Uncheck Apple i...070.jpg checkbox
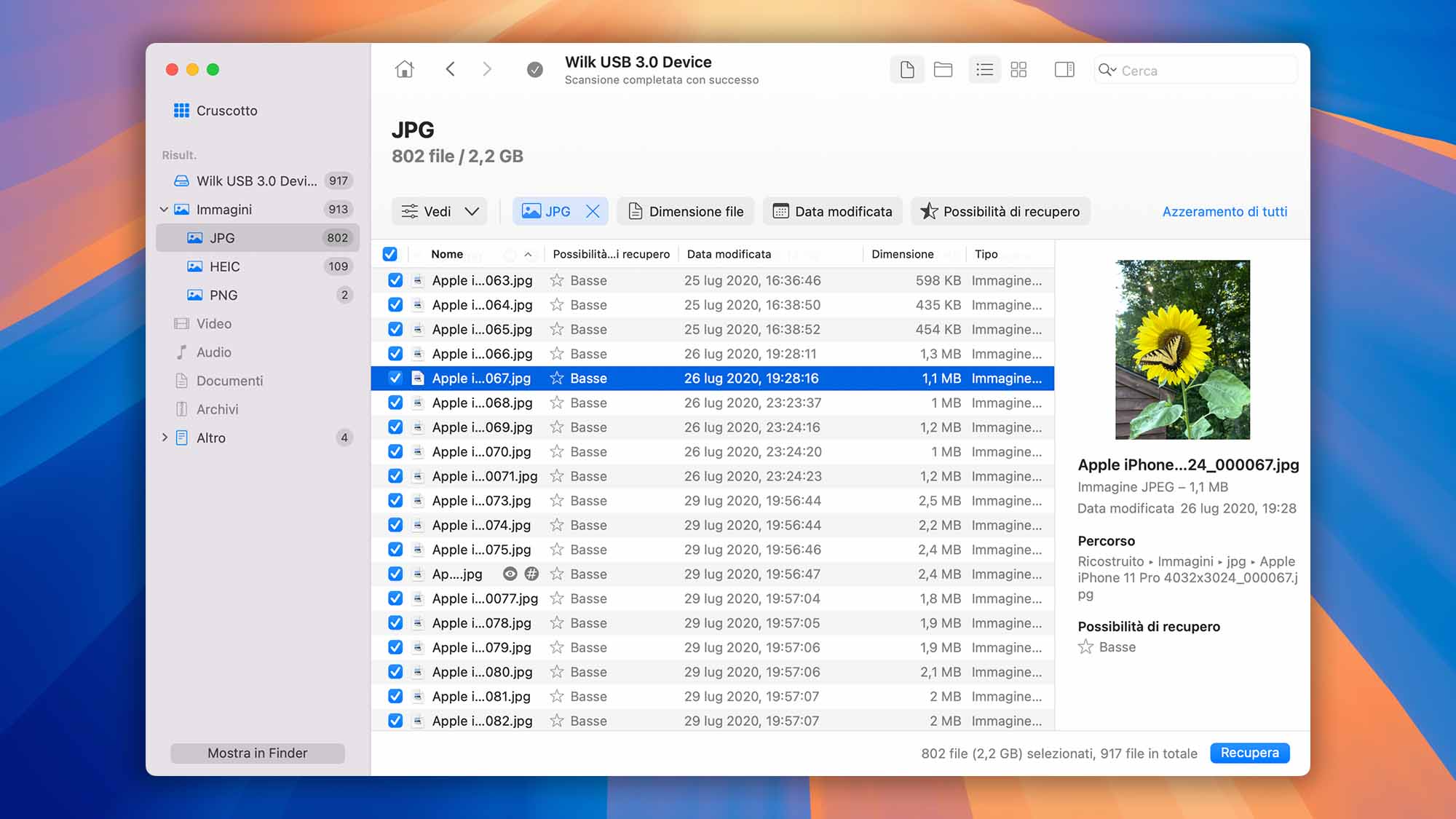 click(x=395, y=452)
